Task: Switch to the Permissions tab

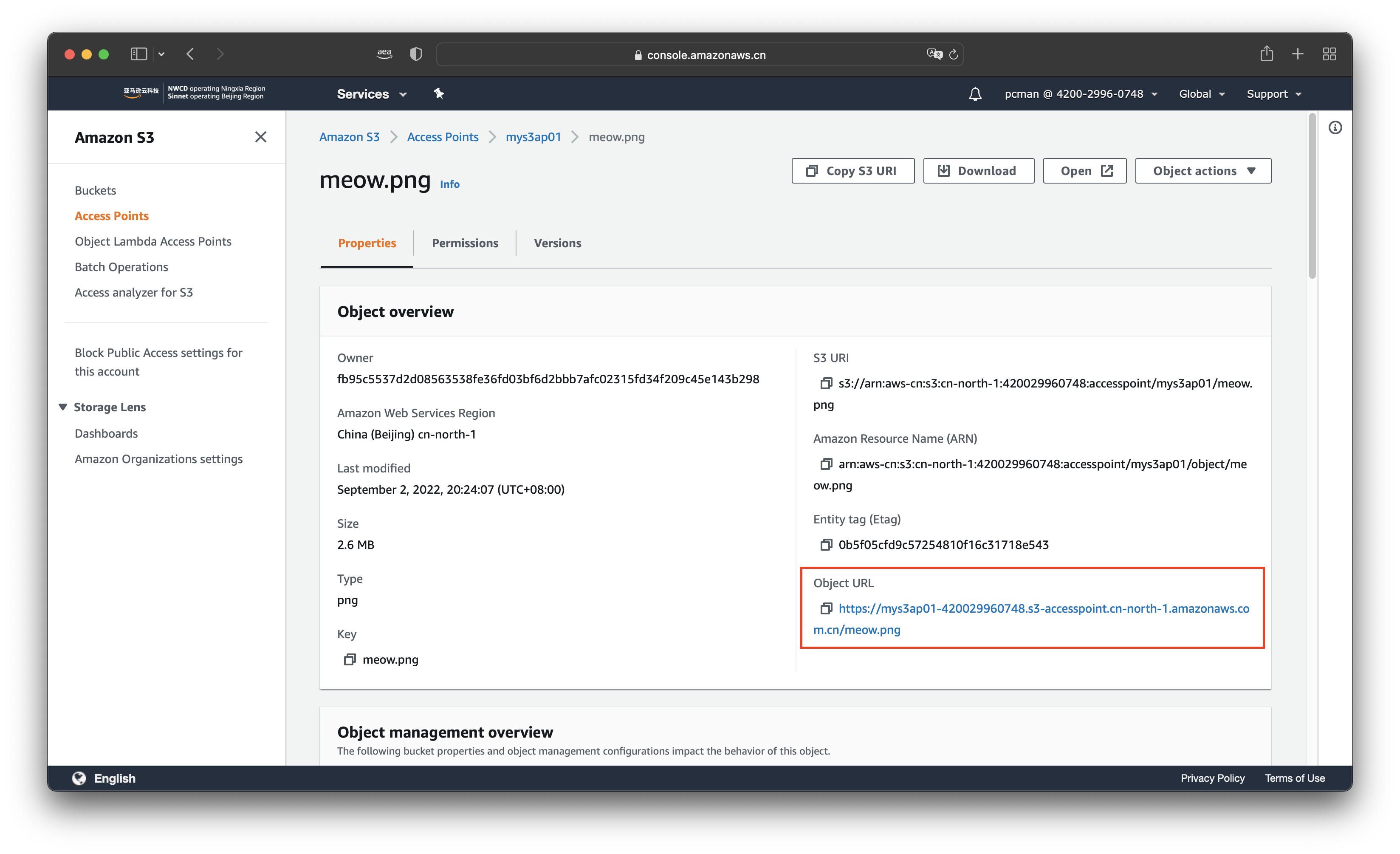Action: click(x=465, y=243)
